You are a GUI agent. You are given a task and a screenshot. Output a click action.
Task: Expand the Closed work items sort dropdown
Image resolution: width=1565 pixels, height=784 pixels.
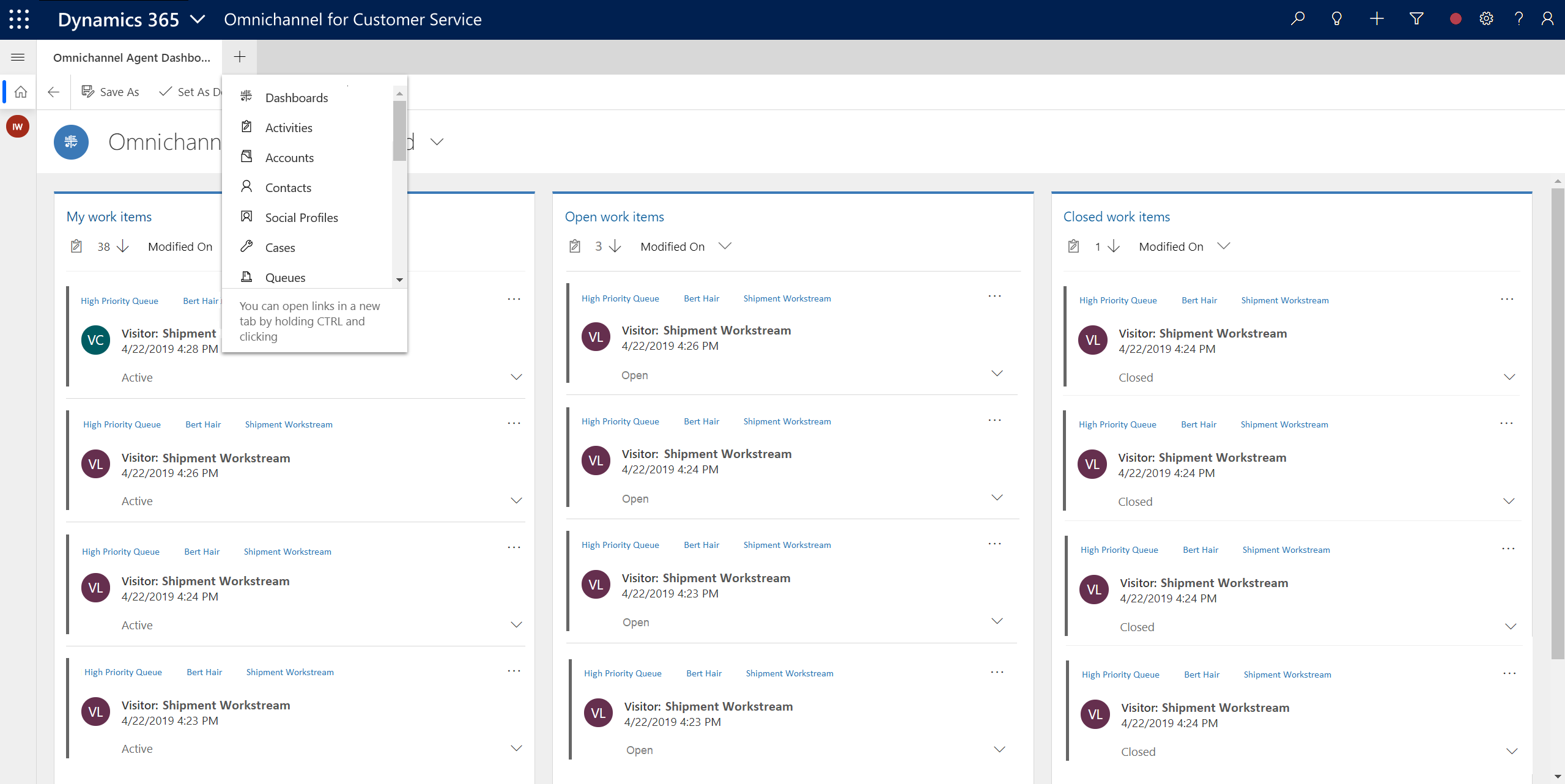pyautogui.click(x=1224, y=246)
